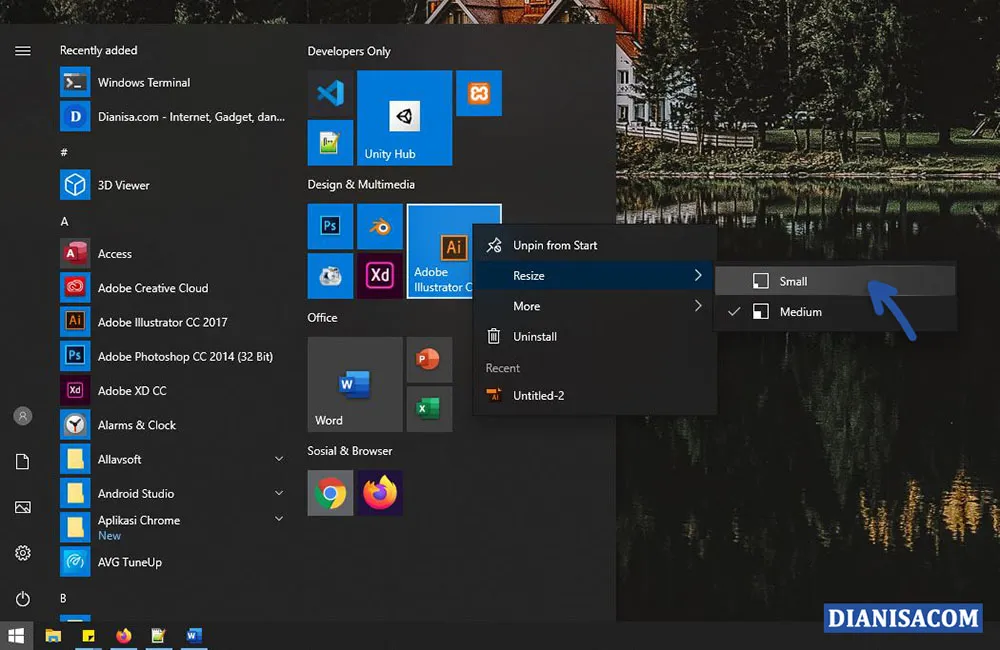Expand the Android Studio app group

coord(278,493)
